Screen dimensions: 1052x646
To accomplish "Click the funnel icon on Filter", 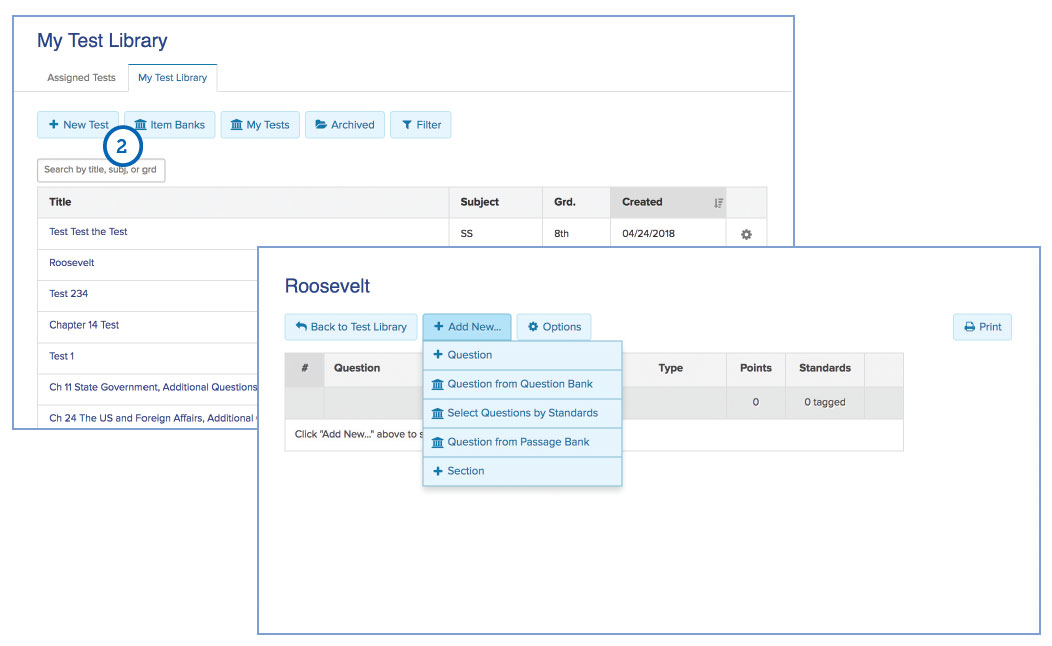I will pyautogui.click(x=407, y=125).
